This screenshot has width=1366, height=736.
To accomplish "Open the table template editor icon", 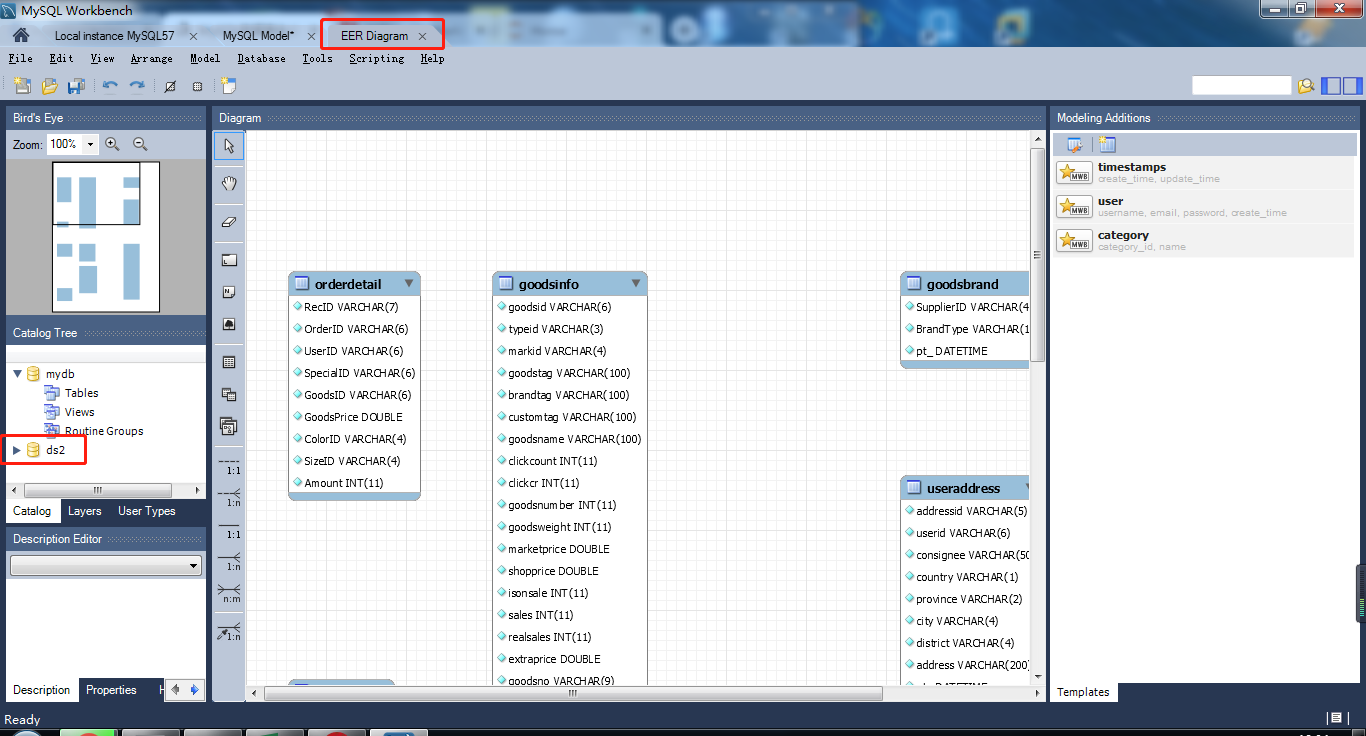I will pyautogui.click(x=1075, y=144).
